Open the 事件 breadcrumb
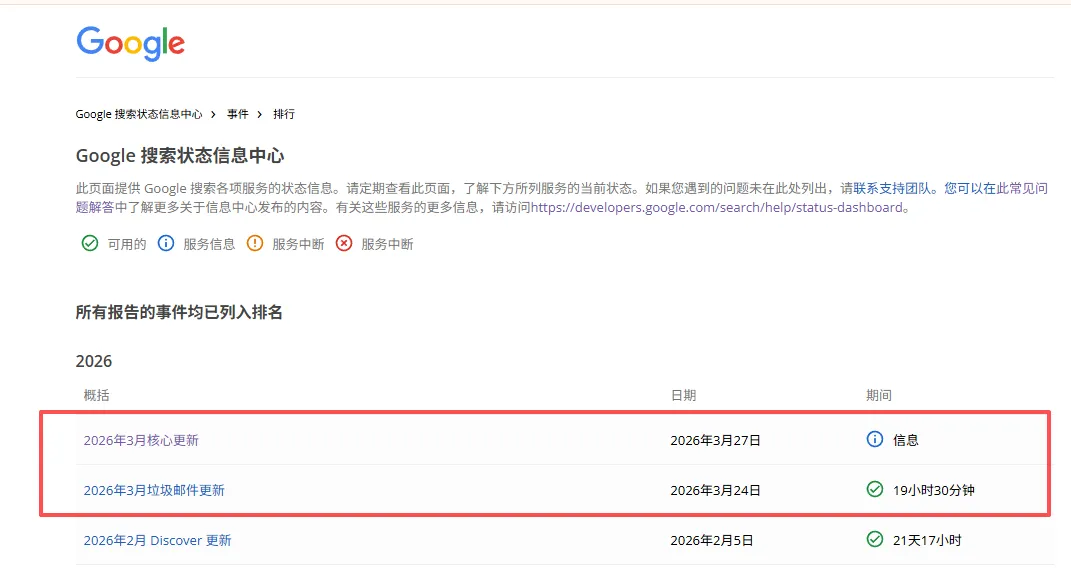Image resolution: width=1071 pixels, height=573 pixels. (238, 114)
